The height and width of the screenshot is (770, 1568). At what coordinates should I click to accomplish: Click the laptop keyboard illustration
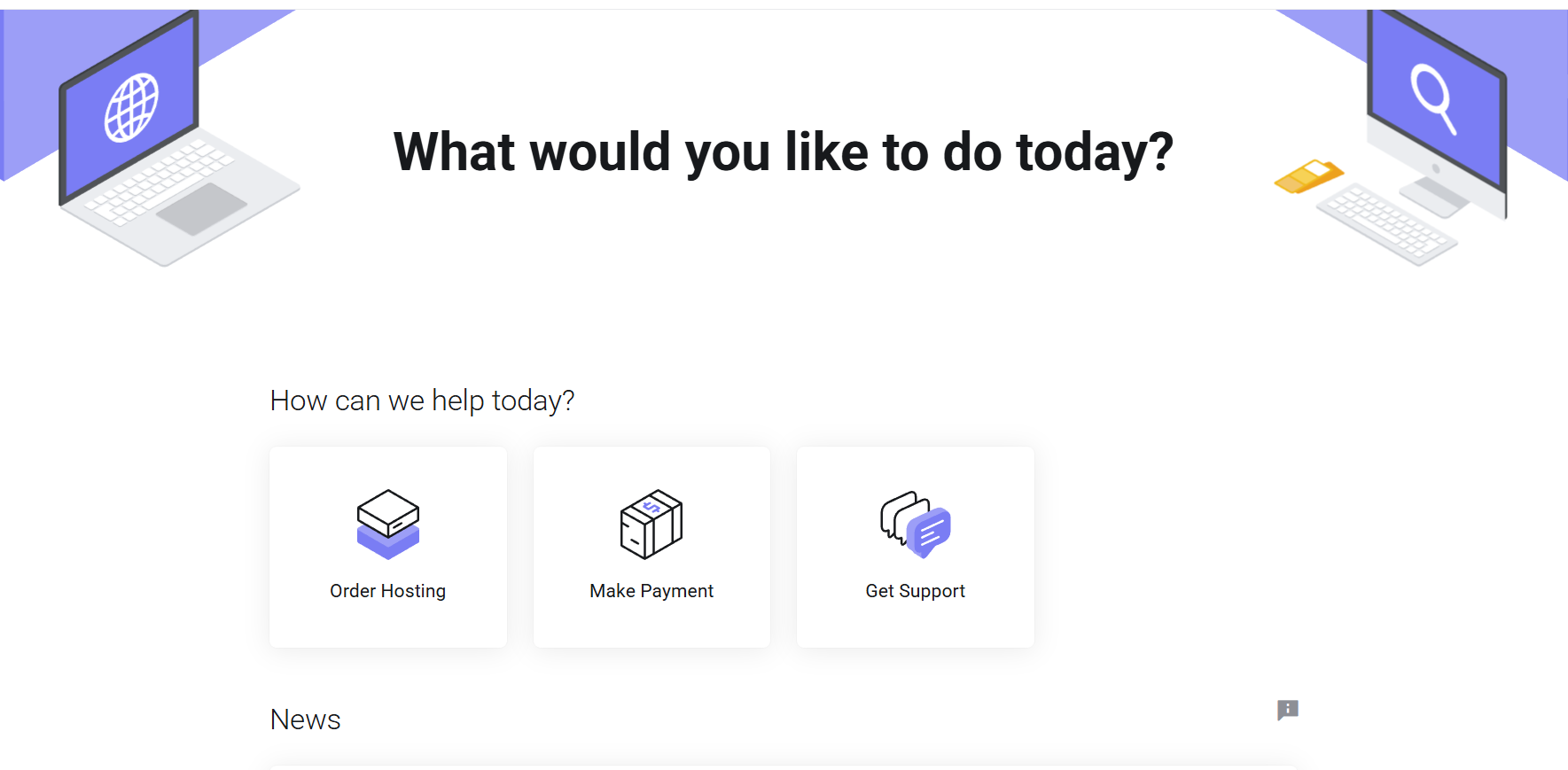(160, 180)
